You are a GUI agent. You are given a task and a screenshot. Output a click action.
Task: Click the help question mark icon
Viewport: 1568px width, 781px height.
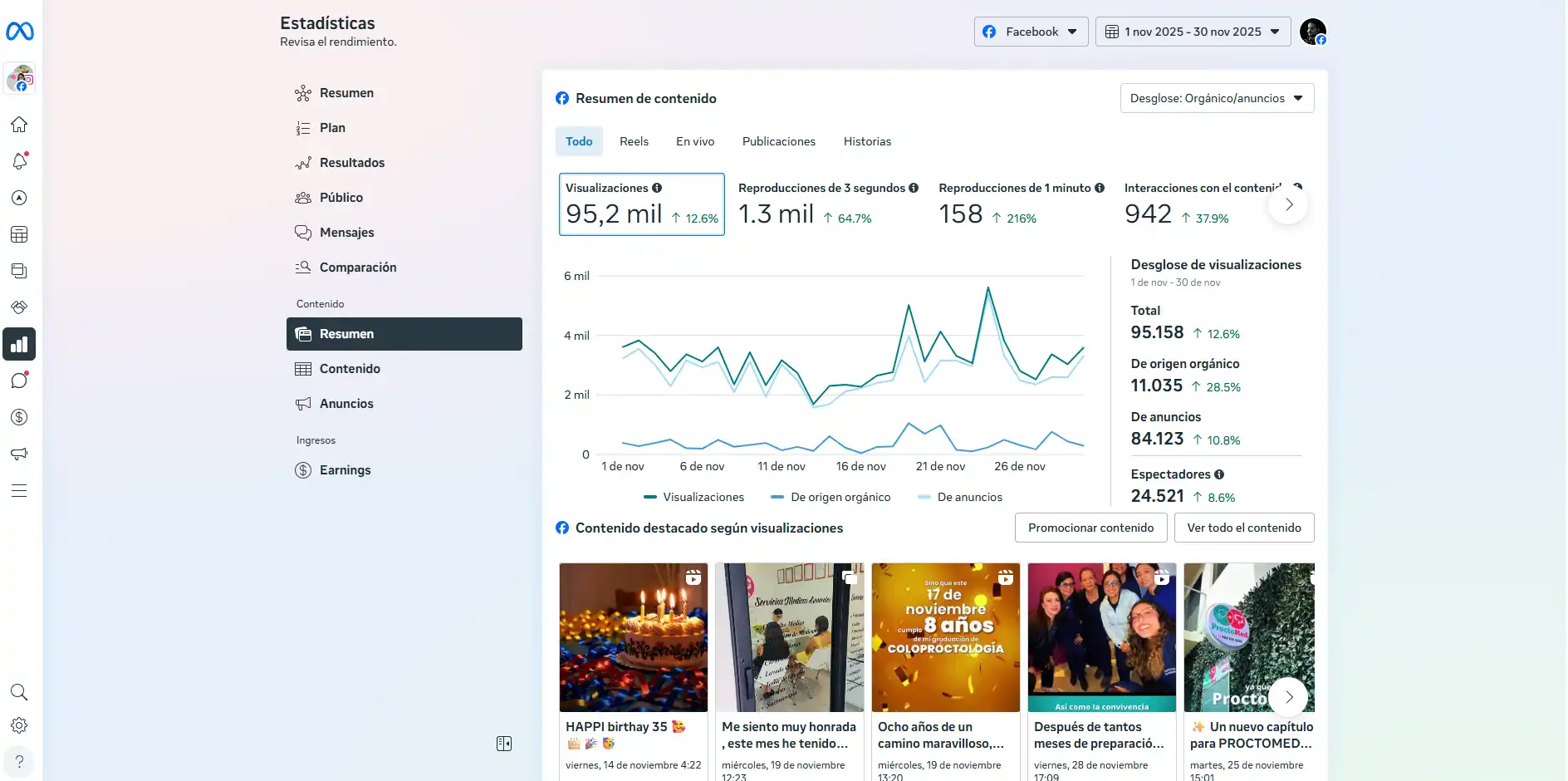19,761
